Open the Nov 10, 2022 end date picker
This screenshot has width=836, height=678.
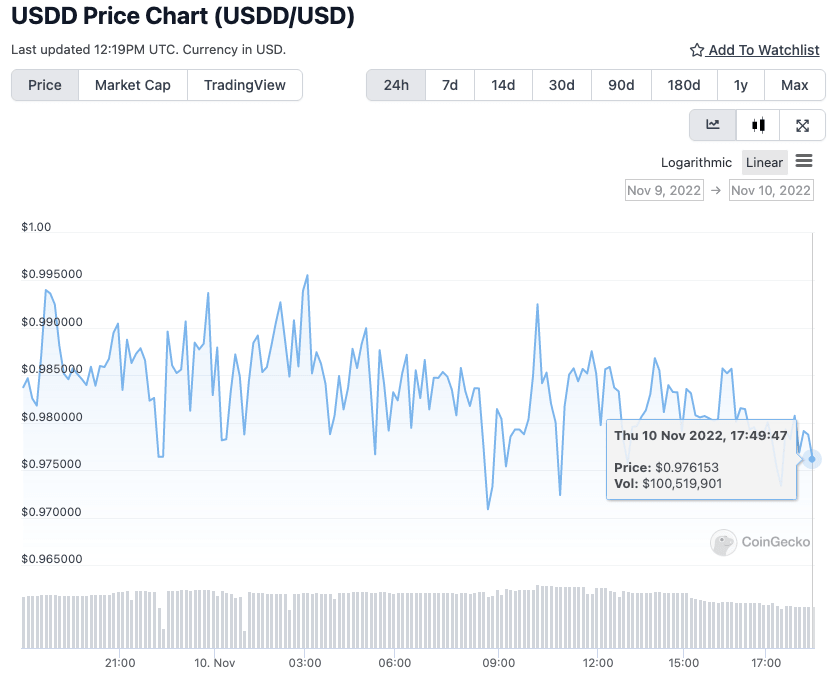coord(771,190)
